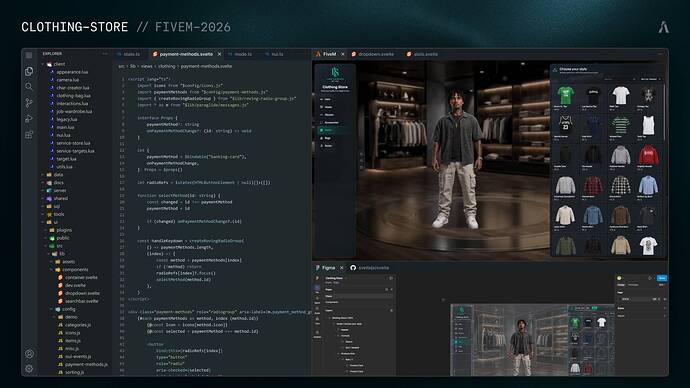Switch to the slots.svelte tab
690x388 pixels.
point(422,54)
